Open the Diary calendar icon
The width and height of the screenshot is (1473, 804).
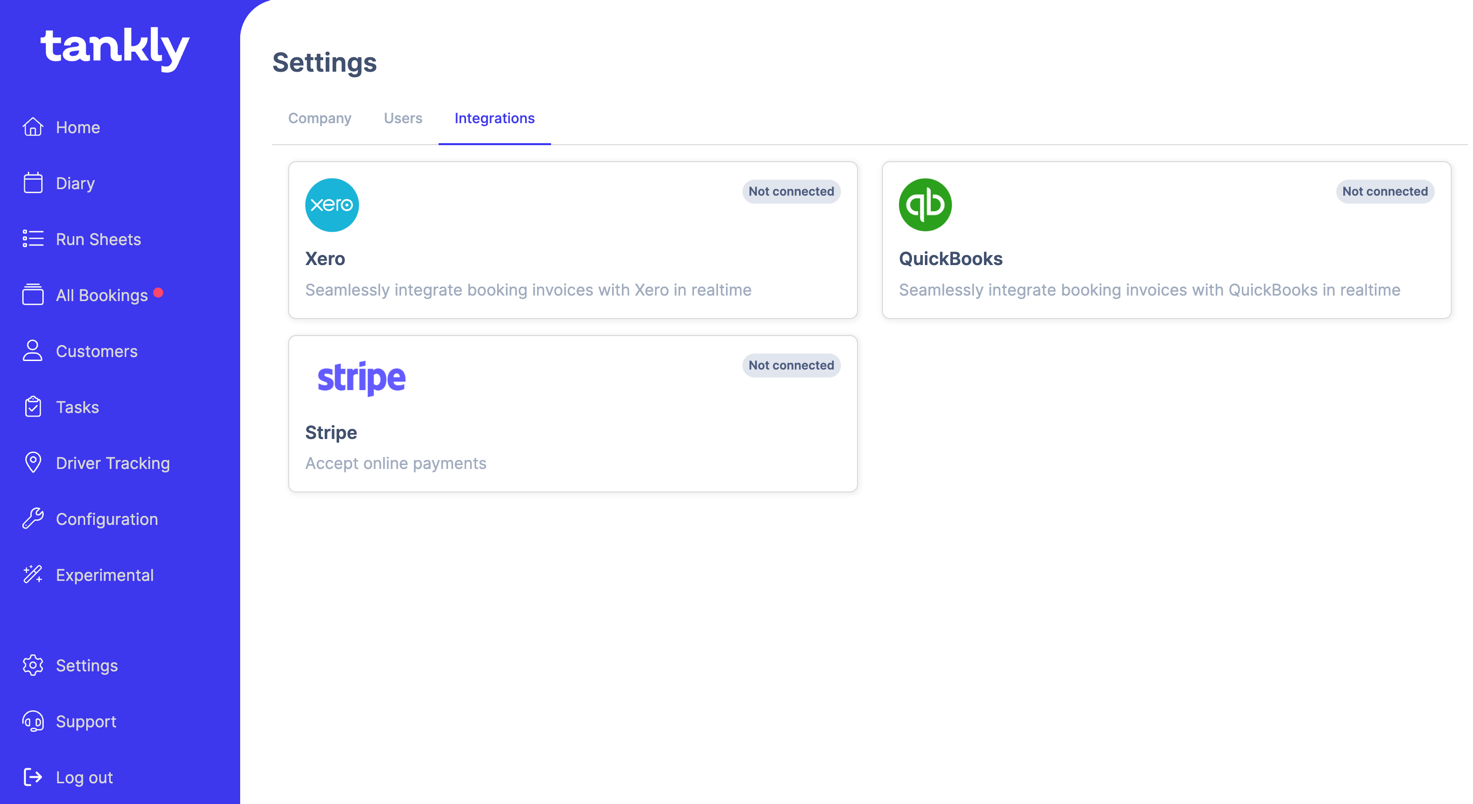tap(33, 183)
